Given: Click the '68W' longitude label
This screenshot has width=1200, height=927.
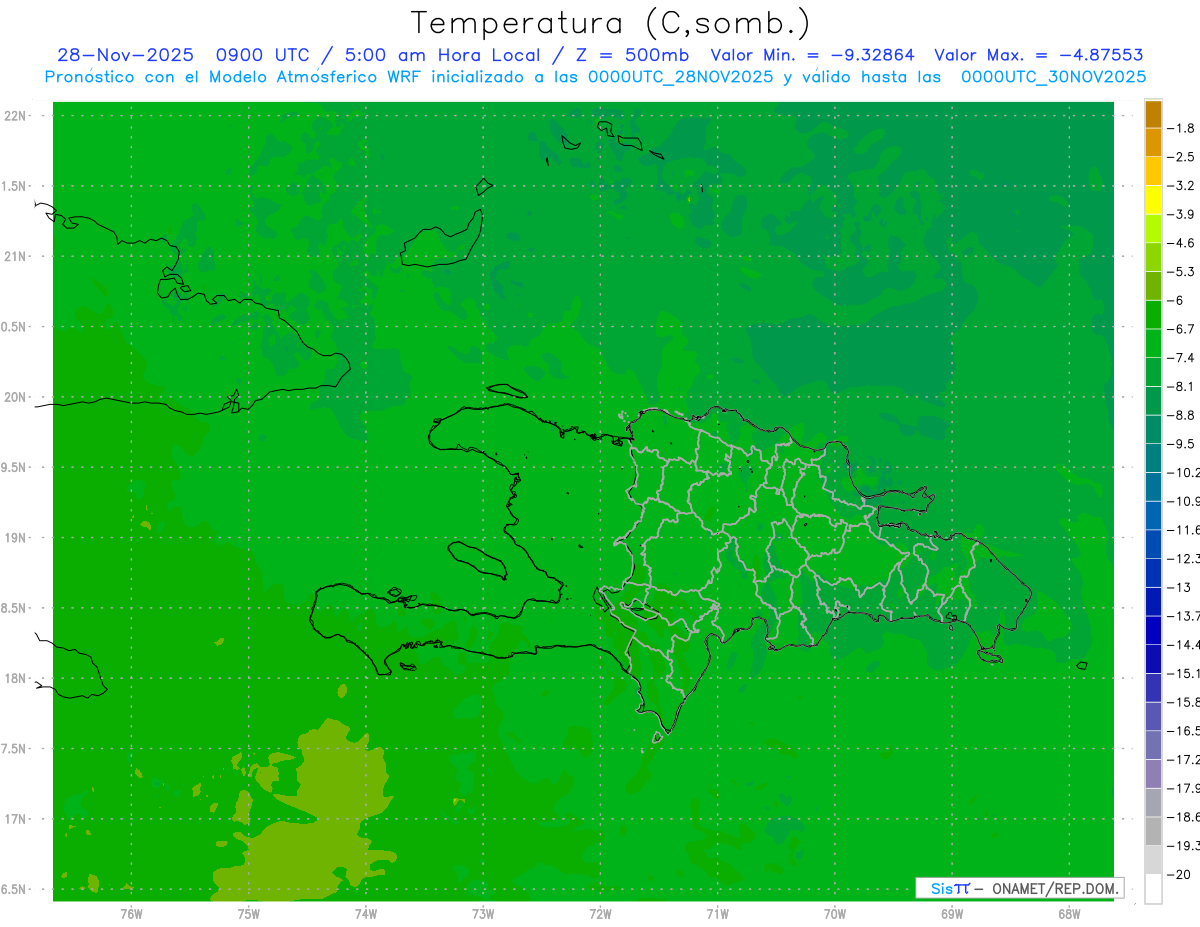Looking at the screenshot, I should tap(1068, 913).
